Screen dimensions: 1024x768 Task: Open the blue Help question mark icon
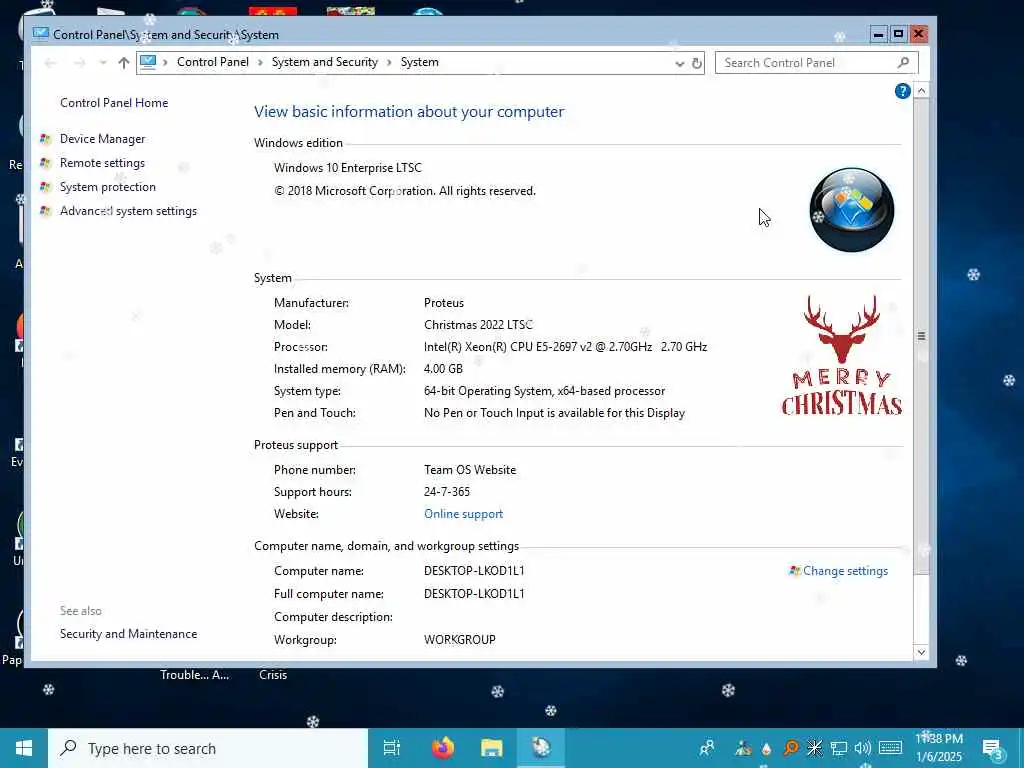pyautogui.click(x=902, y=91)
